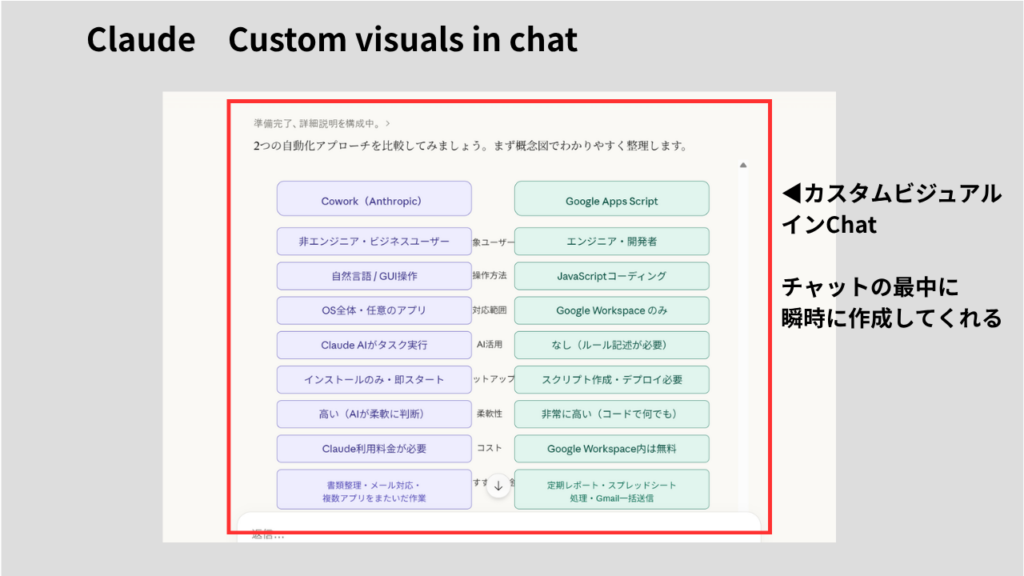Screen dimensions: 1024x576
Task: Select the Claude AIがタスク実行 box
Action: (373, 345)
